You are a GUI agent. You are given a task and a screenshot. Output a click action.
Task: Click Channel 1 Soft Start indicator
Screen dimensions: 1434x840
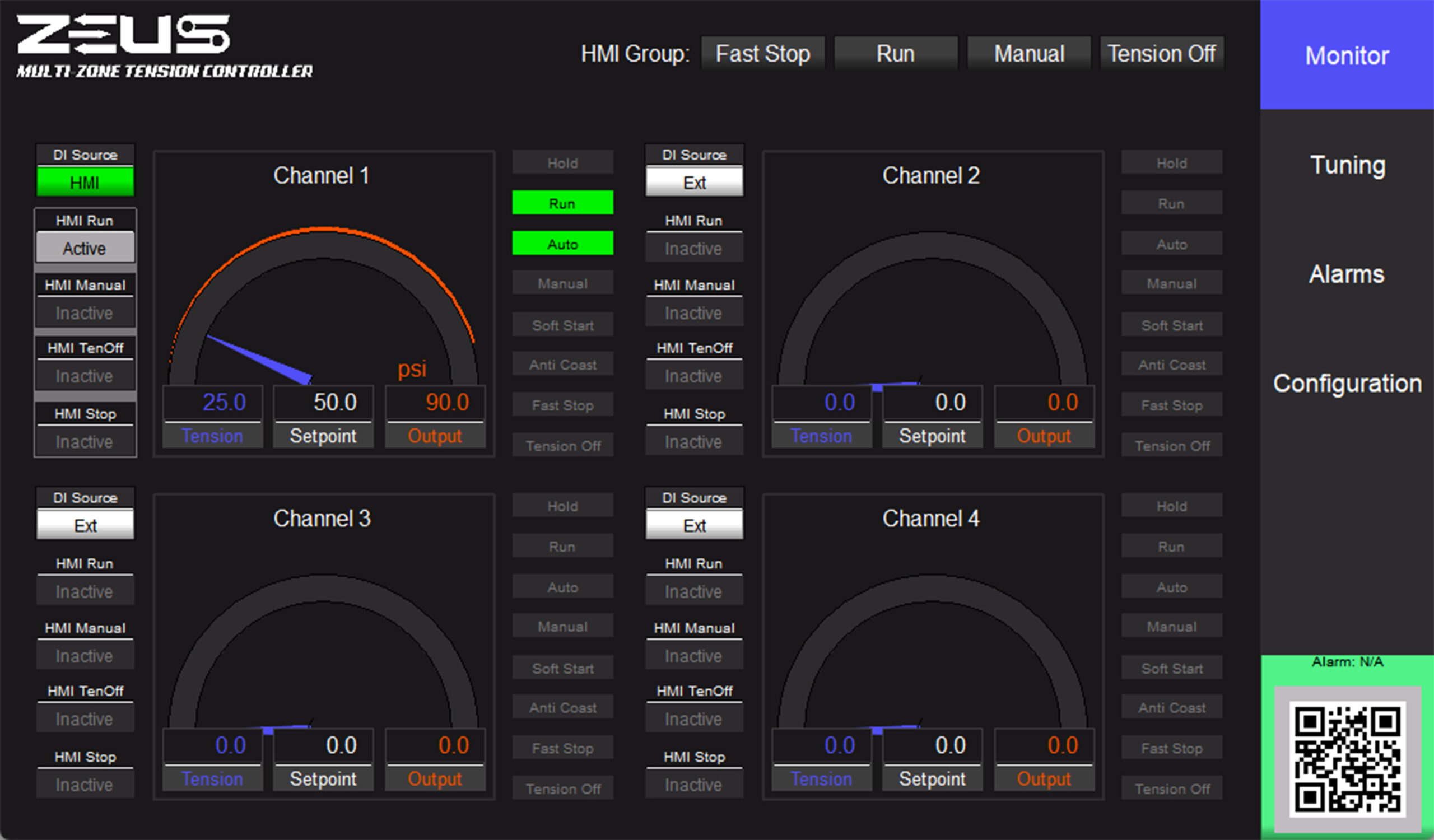(563, 324)
